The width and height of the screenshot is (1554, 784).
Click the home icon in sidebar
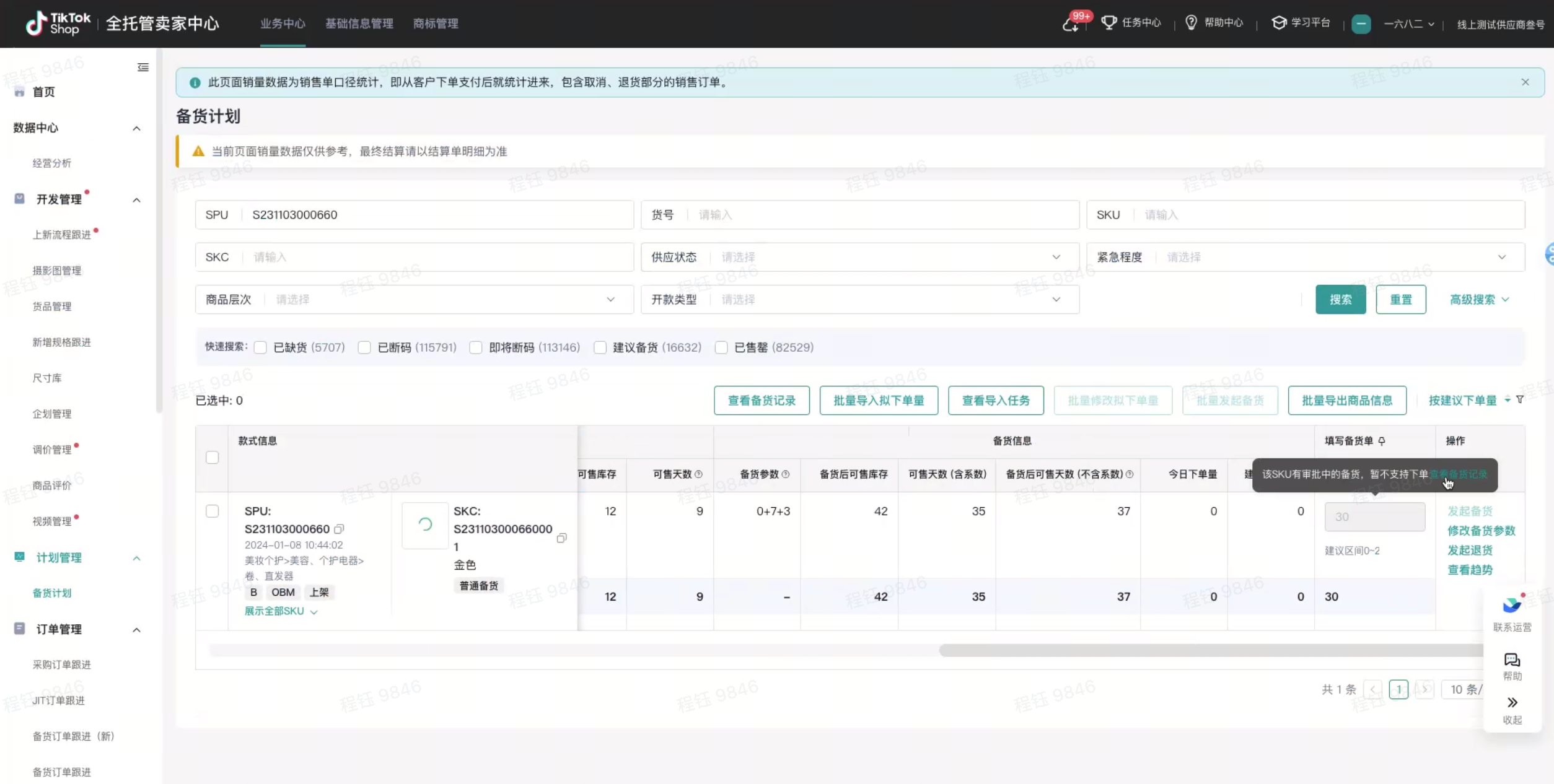coord(19,92)
